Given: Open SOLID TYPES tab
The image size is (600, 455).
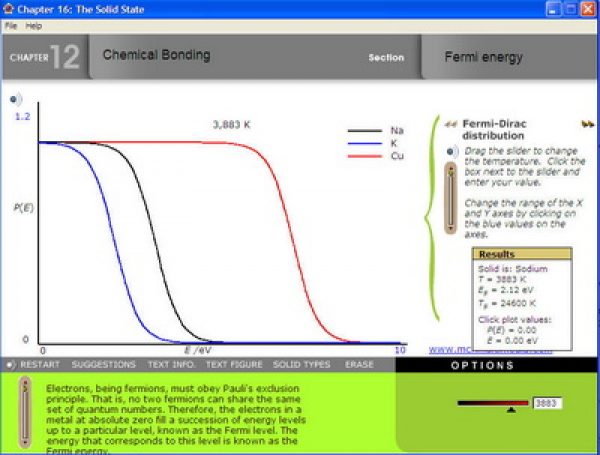Looking at the screenshot, I should pos(302,364).
